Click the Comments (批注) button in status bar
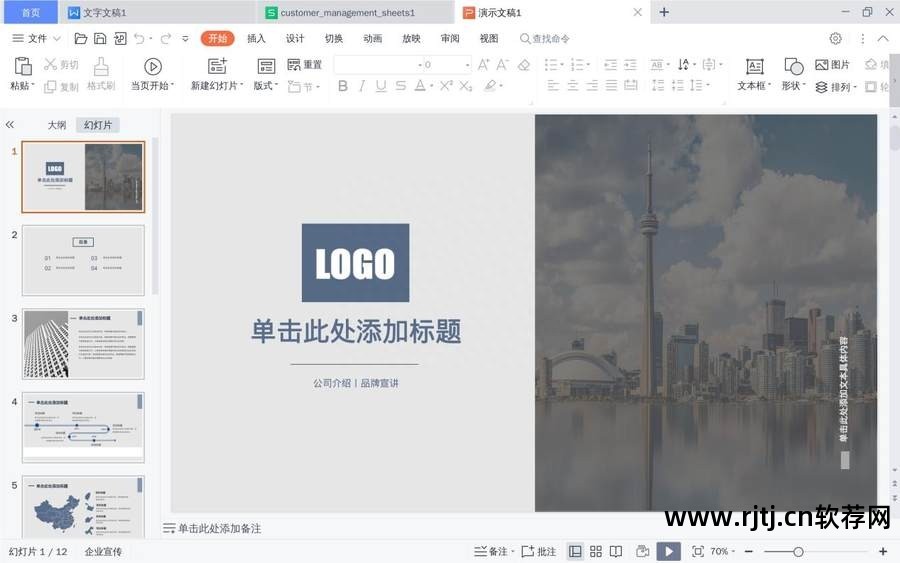900x563 pixels. tap(538, 551)
